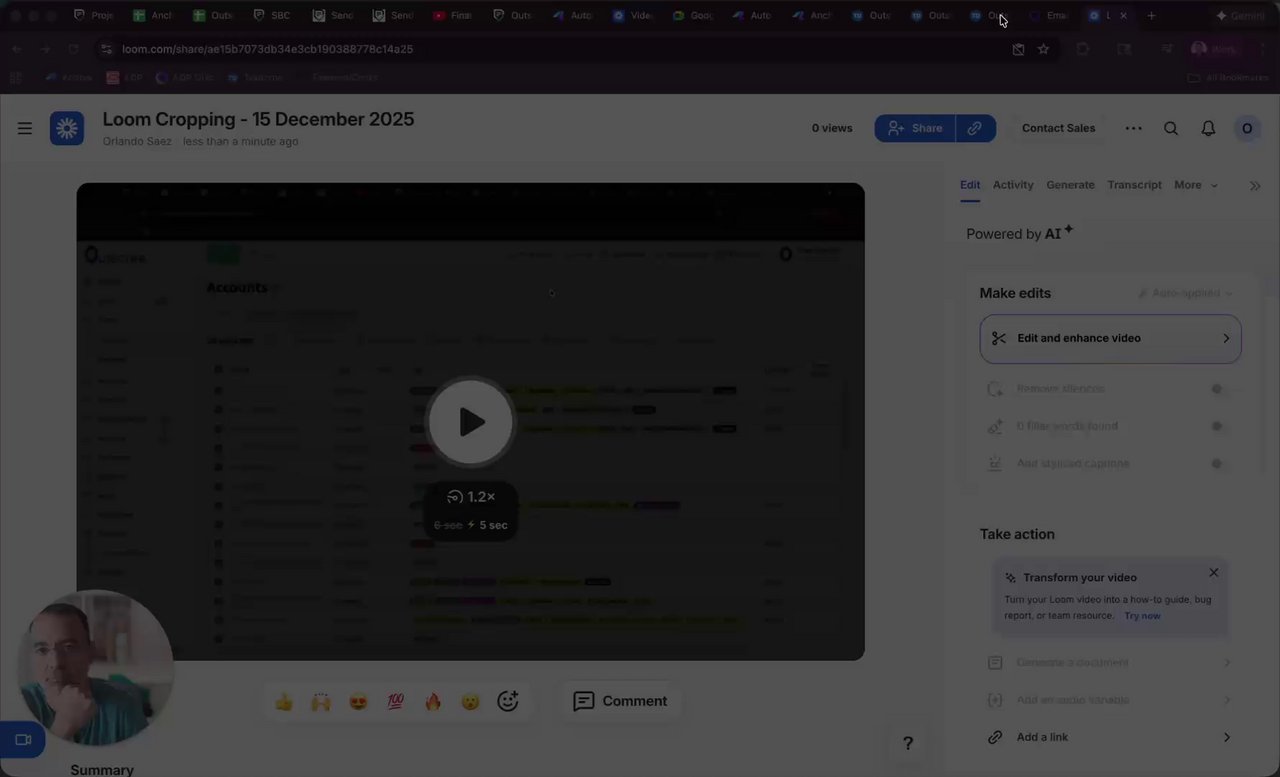Click the 0 views counter
This screenshot has width=1280, height=777.
(x=832, y=128)
